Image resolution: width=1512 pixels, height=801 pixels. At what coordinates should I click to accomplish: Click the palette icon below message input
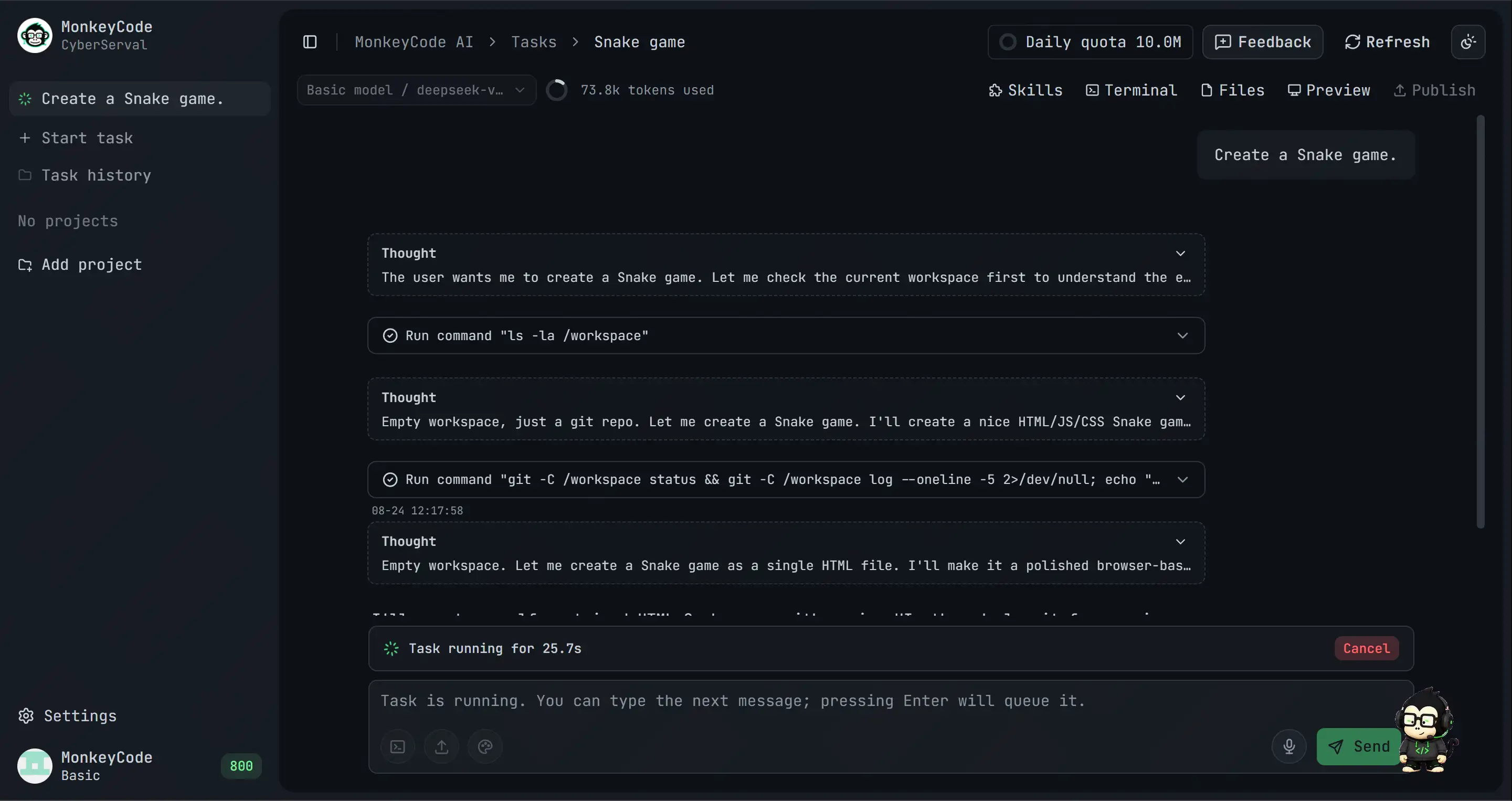click(x=485, y=746)
